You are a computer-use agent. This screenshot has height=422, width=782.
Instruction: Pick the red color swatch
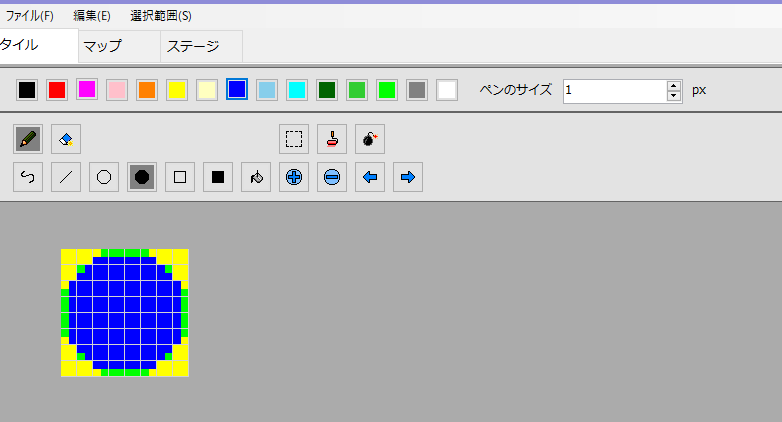click(57, 90)
